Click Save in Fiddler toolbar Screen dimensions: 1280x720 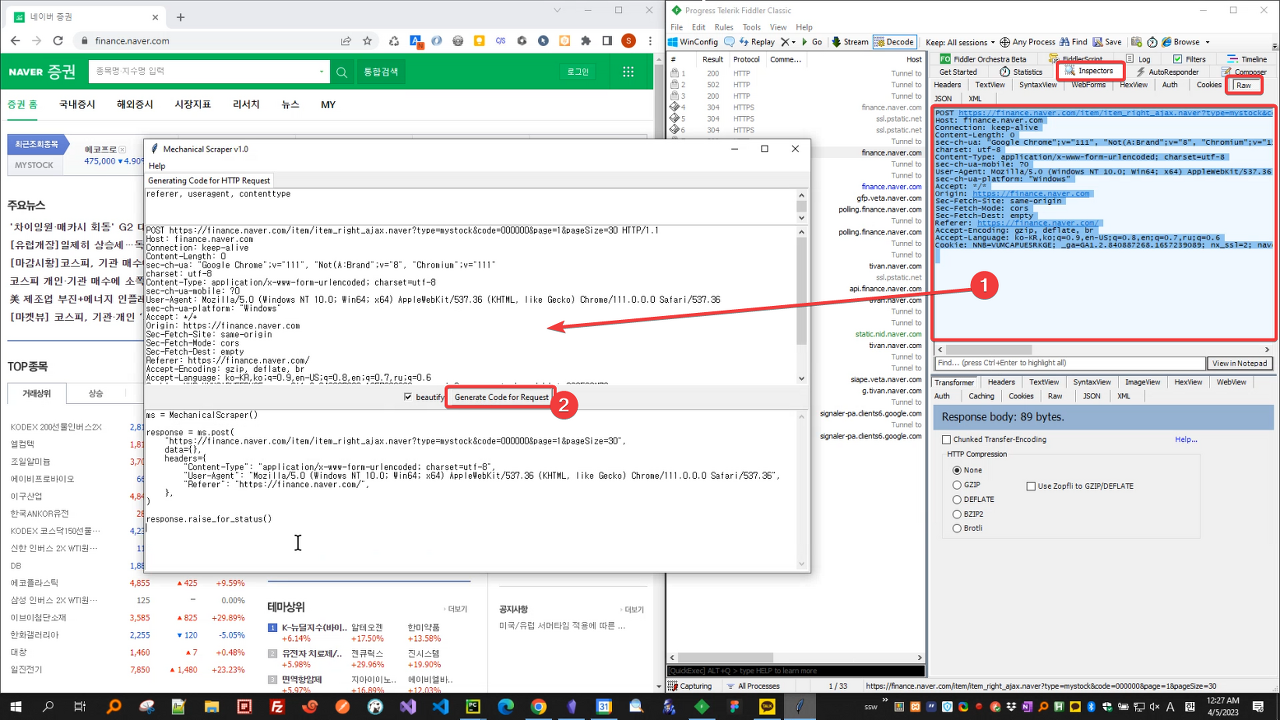pos(1107,42)
